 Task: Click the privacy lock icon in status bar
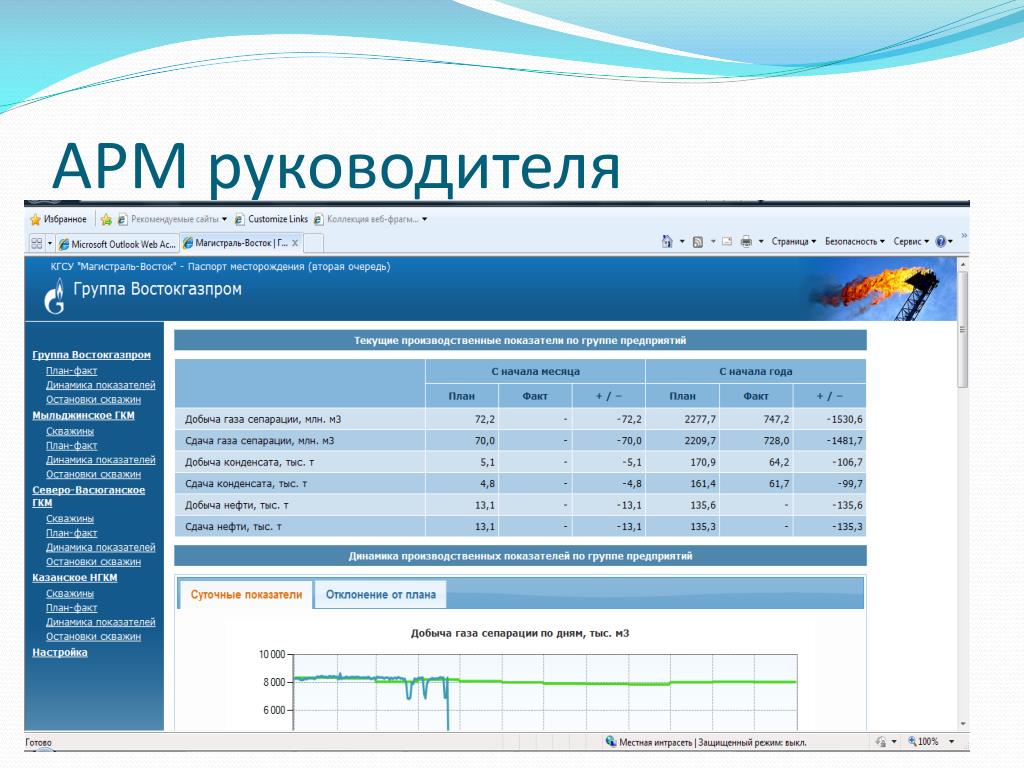coord(881,742)
